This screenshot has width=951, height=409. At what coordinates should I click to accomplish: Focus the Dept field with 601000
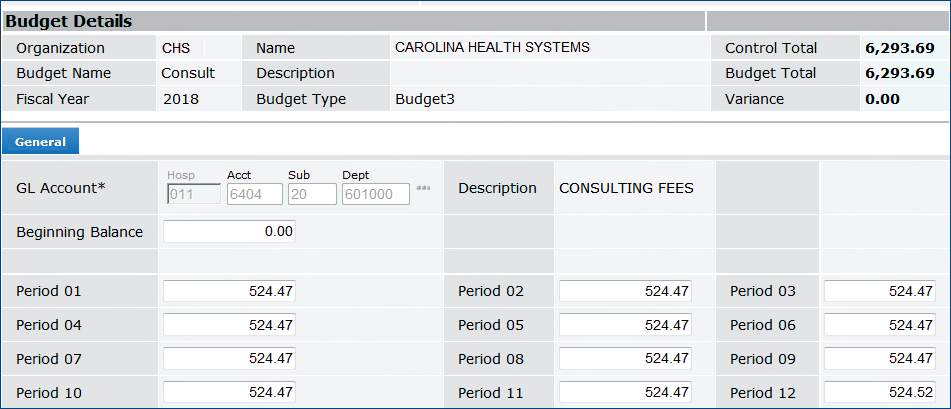[375, 194]
